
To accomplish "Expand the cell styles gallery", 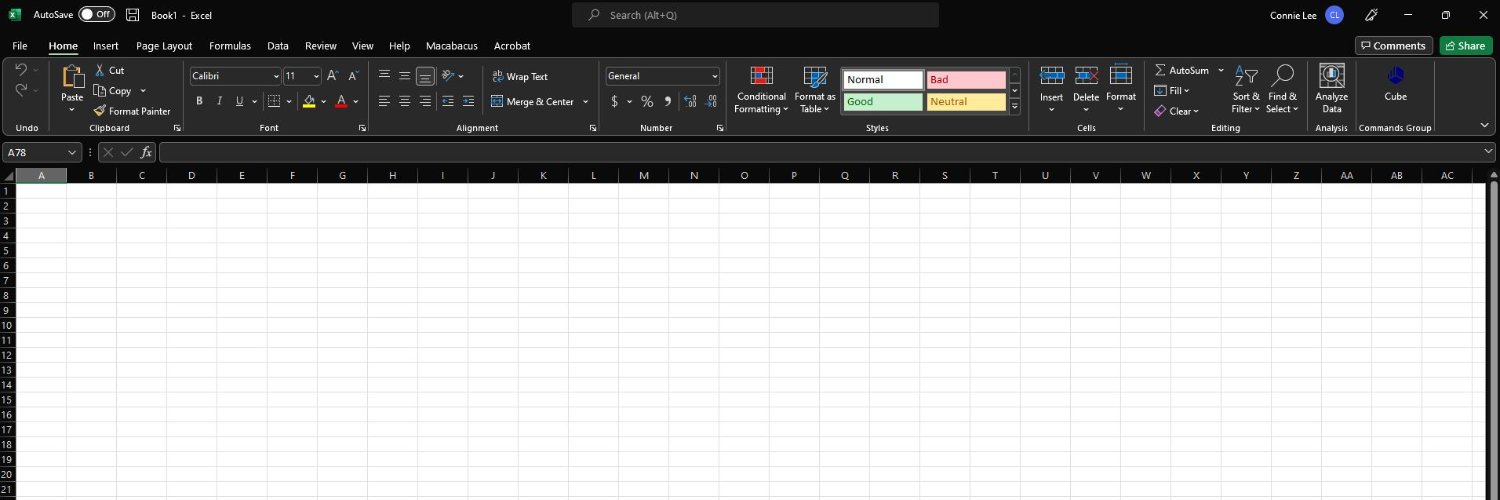I will 1015,106.
